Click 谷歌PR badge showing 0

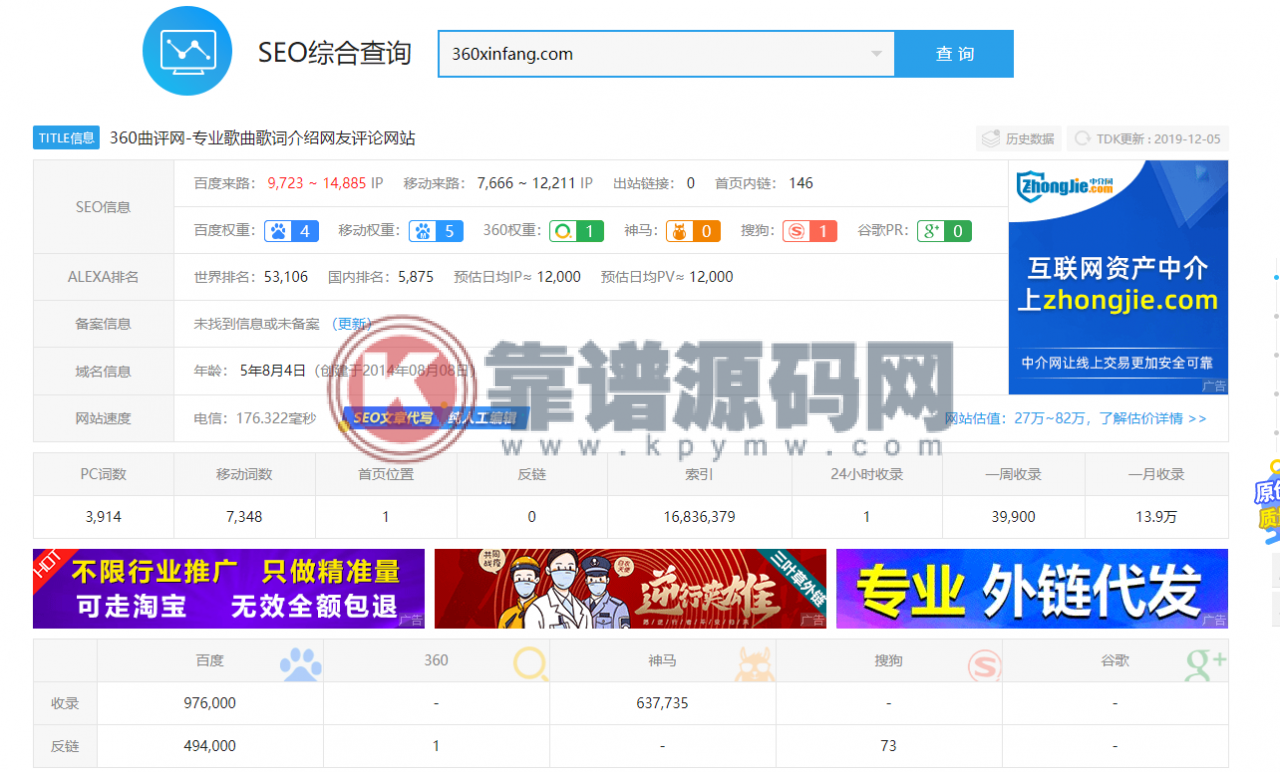945,231
